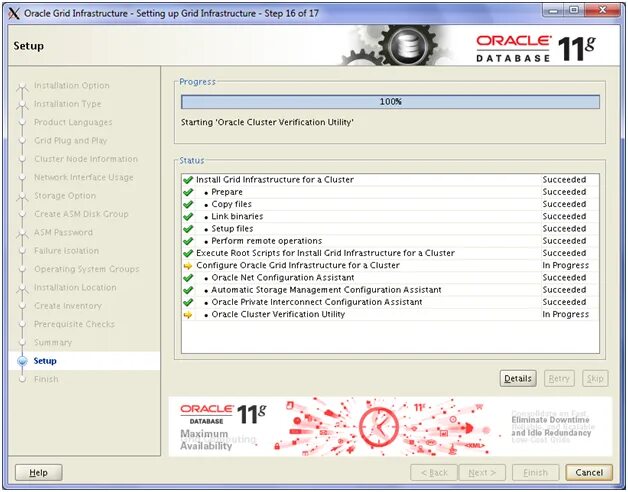Click checkmark beside Oracle Private Interconnect Assistant
Image resolution: width=628 pixels, height=492 pixels.
pos(188,302)
